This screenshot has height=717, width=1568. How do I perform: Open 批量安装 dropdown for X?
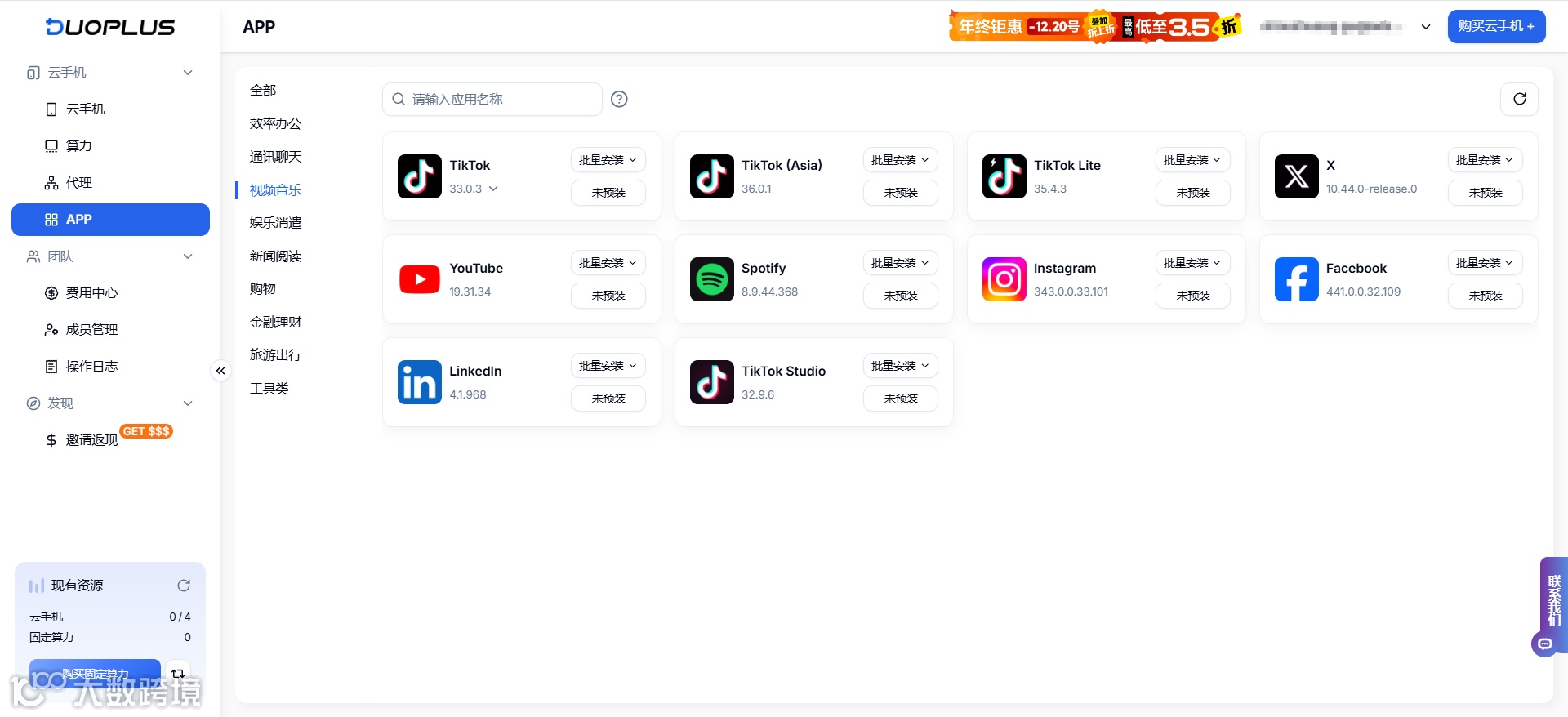(1485, 160)
